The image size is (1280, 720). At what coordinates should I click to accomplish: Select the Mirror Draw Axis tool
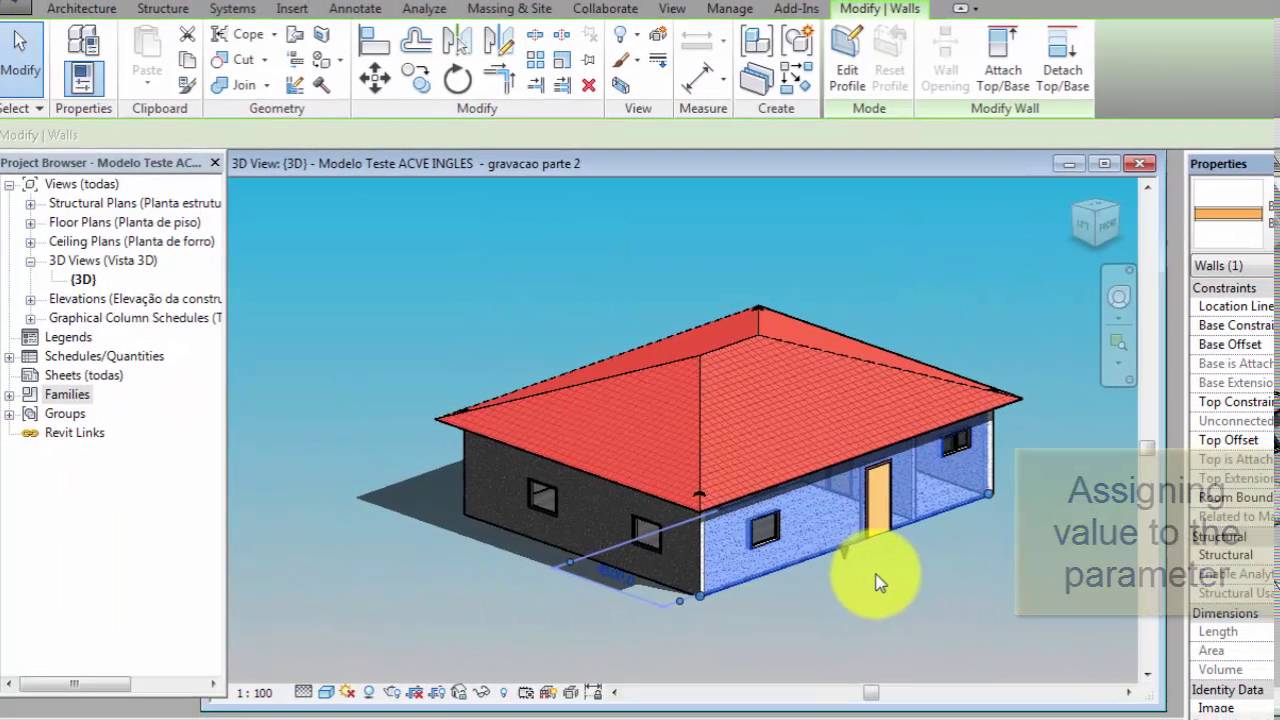(x=497, y=40)
